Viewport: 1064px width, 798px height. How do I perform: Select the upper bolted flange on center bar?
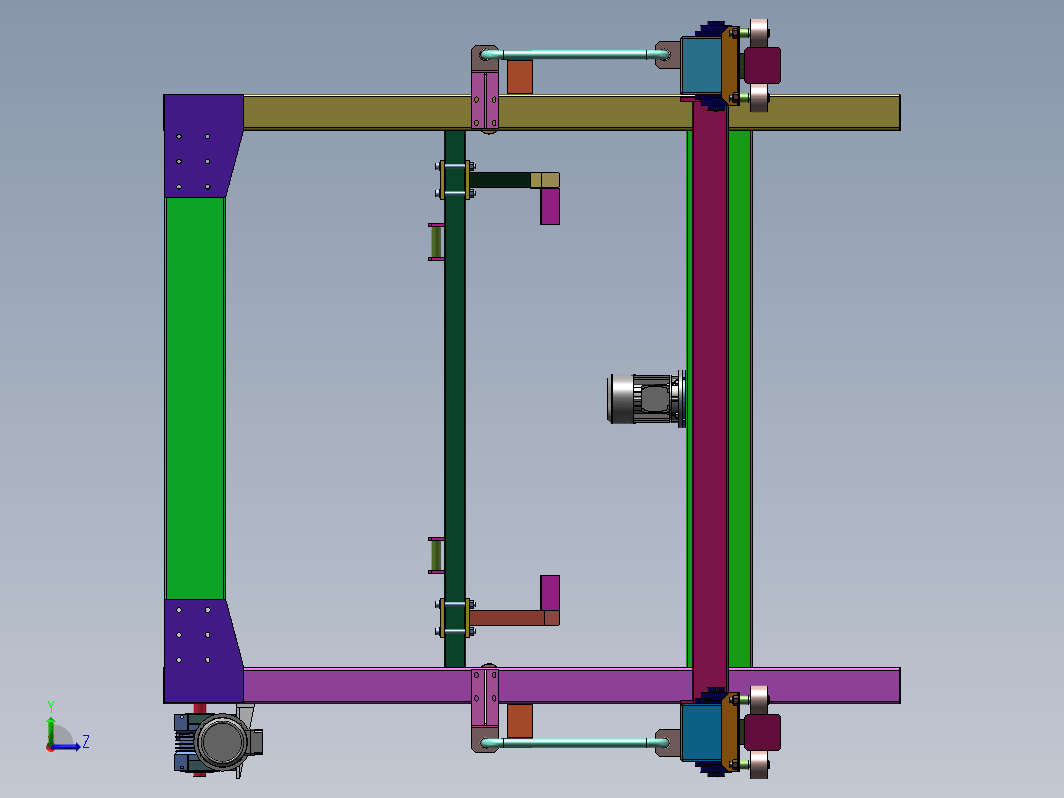[x=455, y=180]
